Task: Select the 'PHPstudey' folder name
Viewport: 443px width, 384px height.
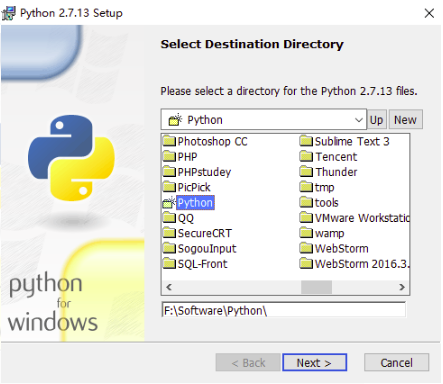Action: coord(204,172)
